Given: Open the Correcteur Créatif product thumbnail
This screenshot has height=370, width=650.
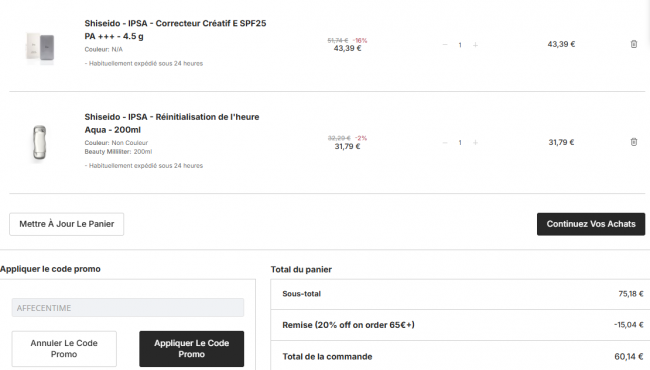Looking at the screenshot, I should (40, 47).
